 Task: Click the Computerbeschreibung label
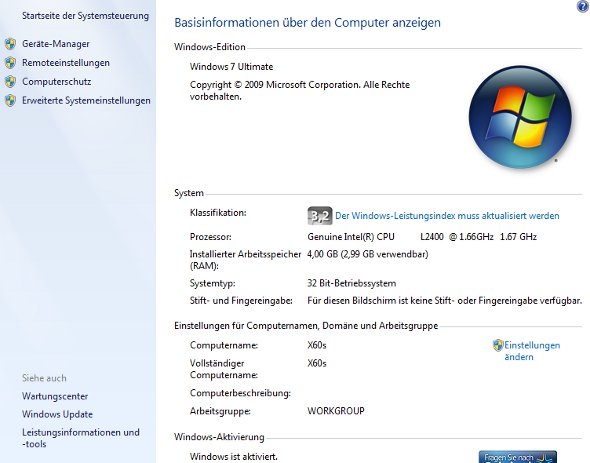240,393
